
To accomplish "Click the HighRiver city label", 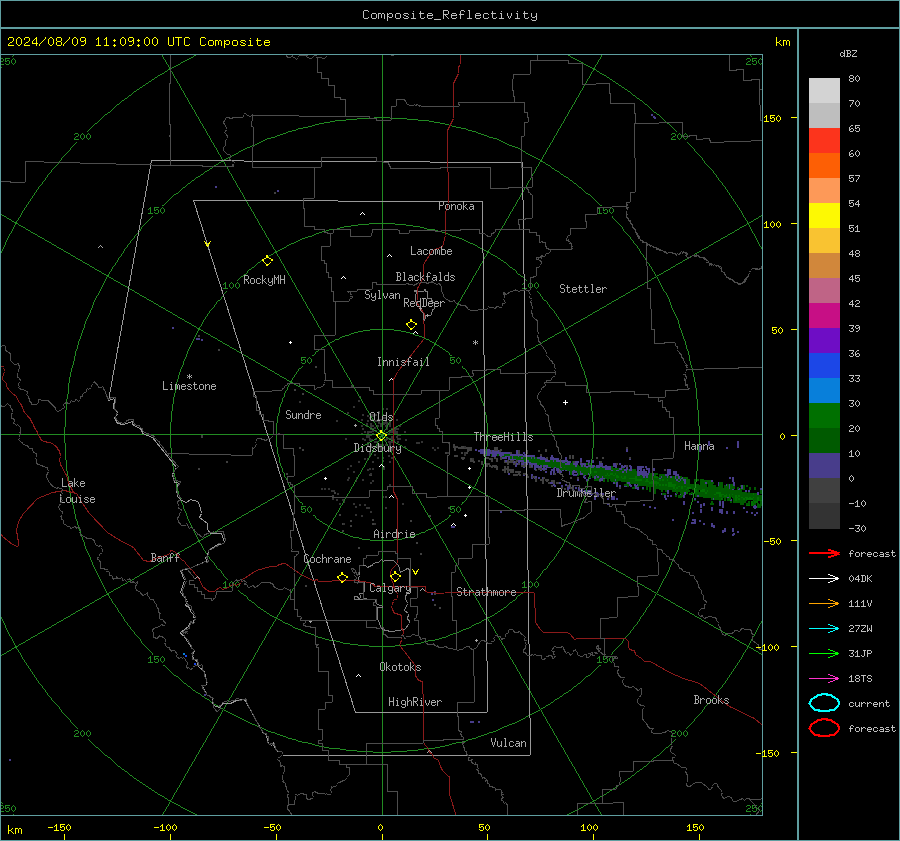I will click(x=415, y=702).
